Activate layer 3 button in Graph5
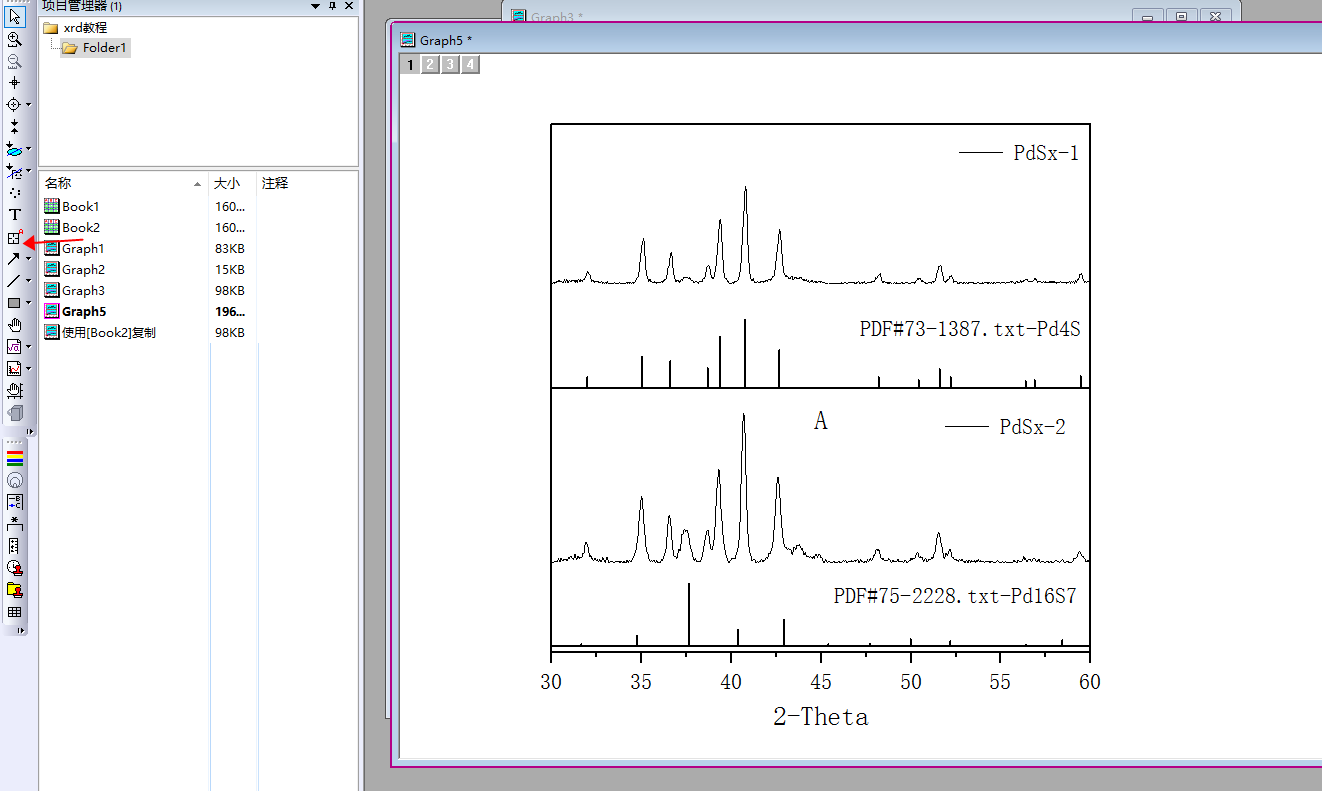Image resolution: width=1322 pixels, height=791 pixels. coord(450,65)
